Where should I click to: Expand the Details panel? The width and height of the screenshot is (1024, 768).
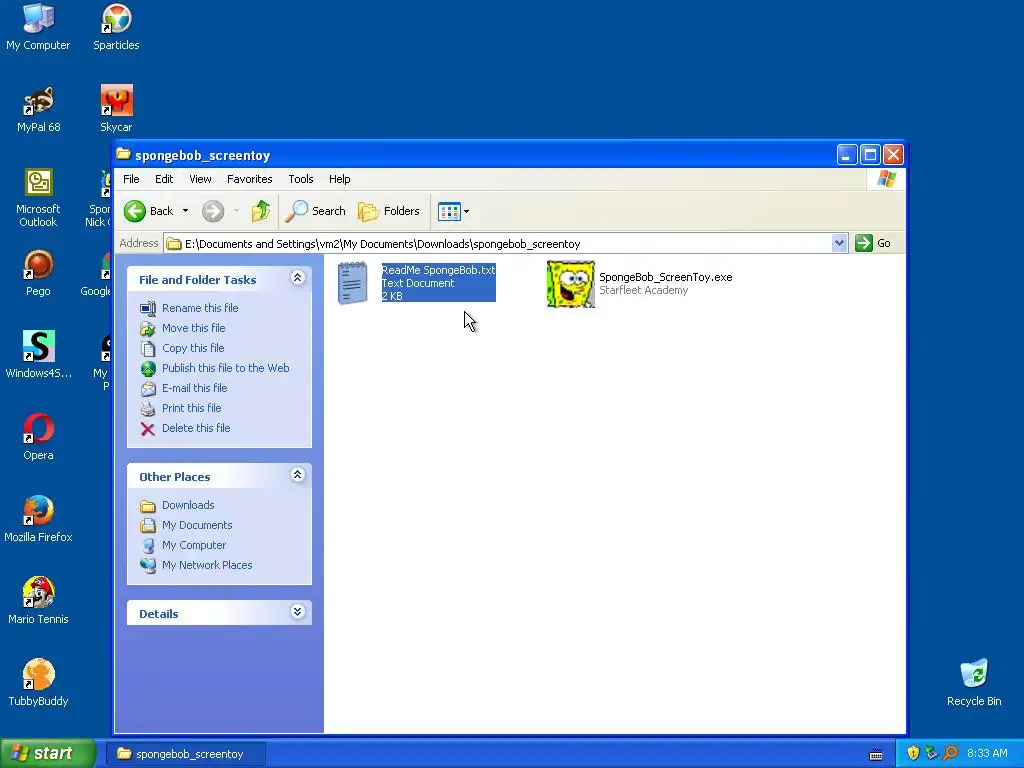pos(297,613)
